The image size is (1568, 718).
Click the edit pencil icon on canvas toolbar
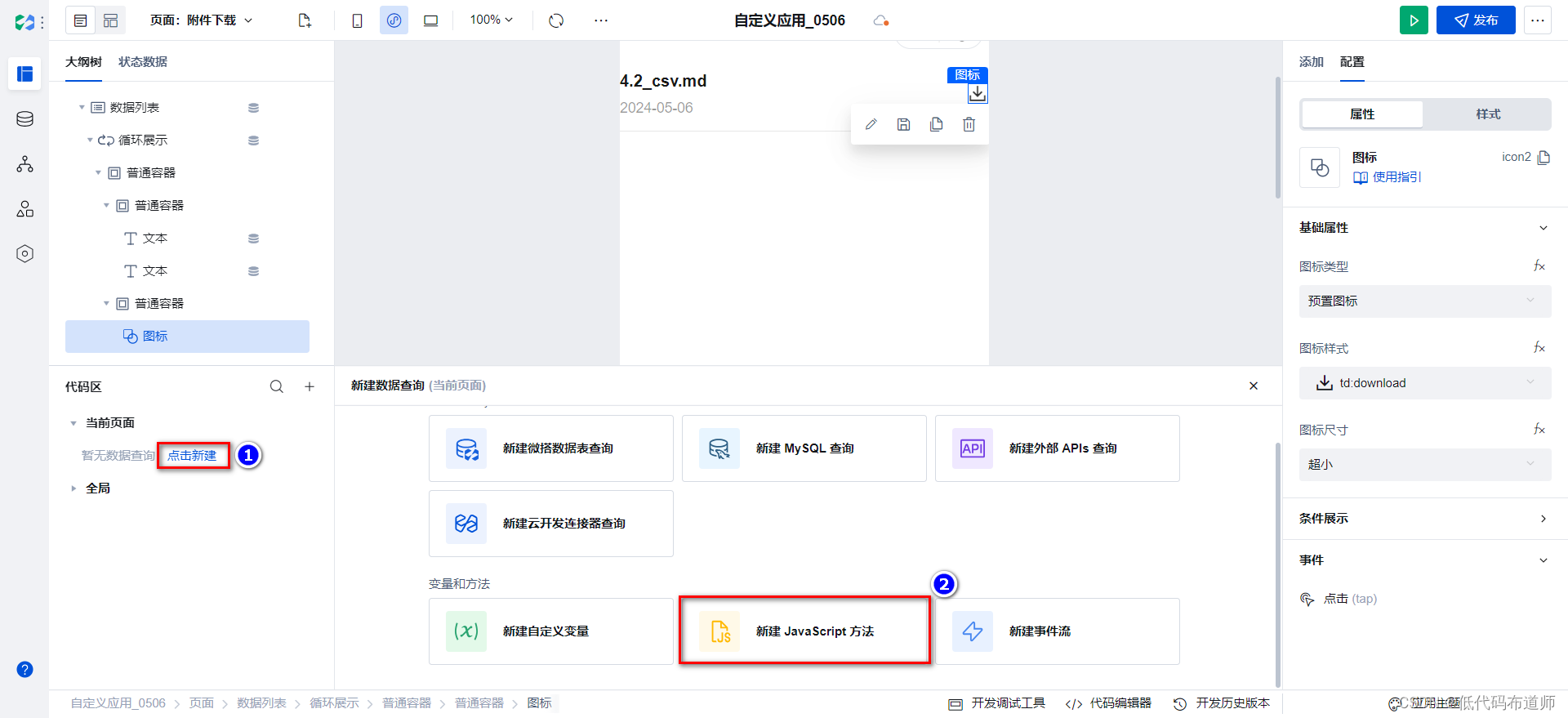(x=871, y=124)
